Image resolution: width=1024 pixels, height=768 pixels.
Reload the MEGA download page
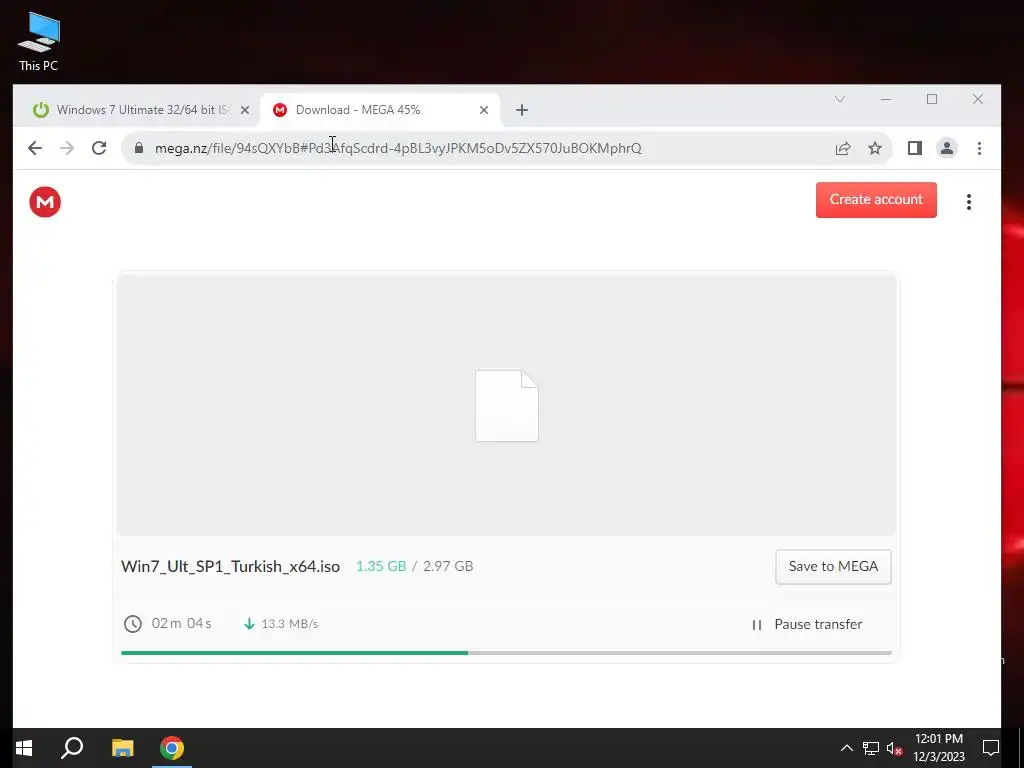pos(99,148)
